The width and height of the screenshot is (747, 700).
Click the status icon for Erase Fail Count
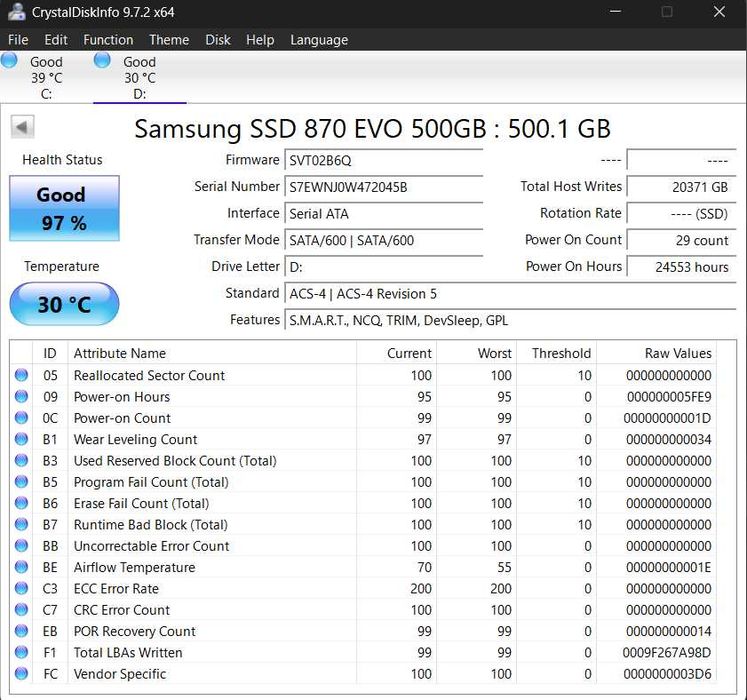(21, 503)
